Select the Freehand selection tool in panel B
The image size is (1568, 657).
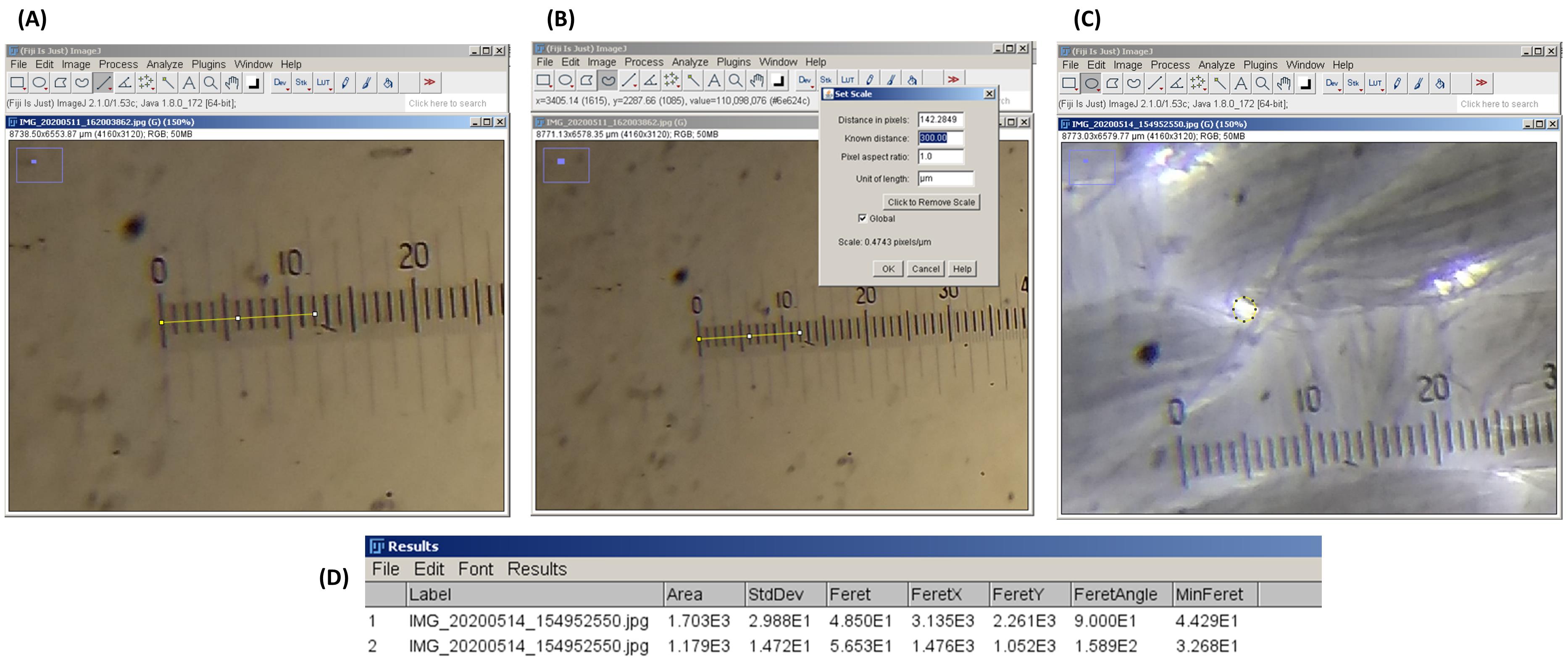pyautogui.click(x=608, y=80)
